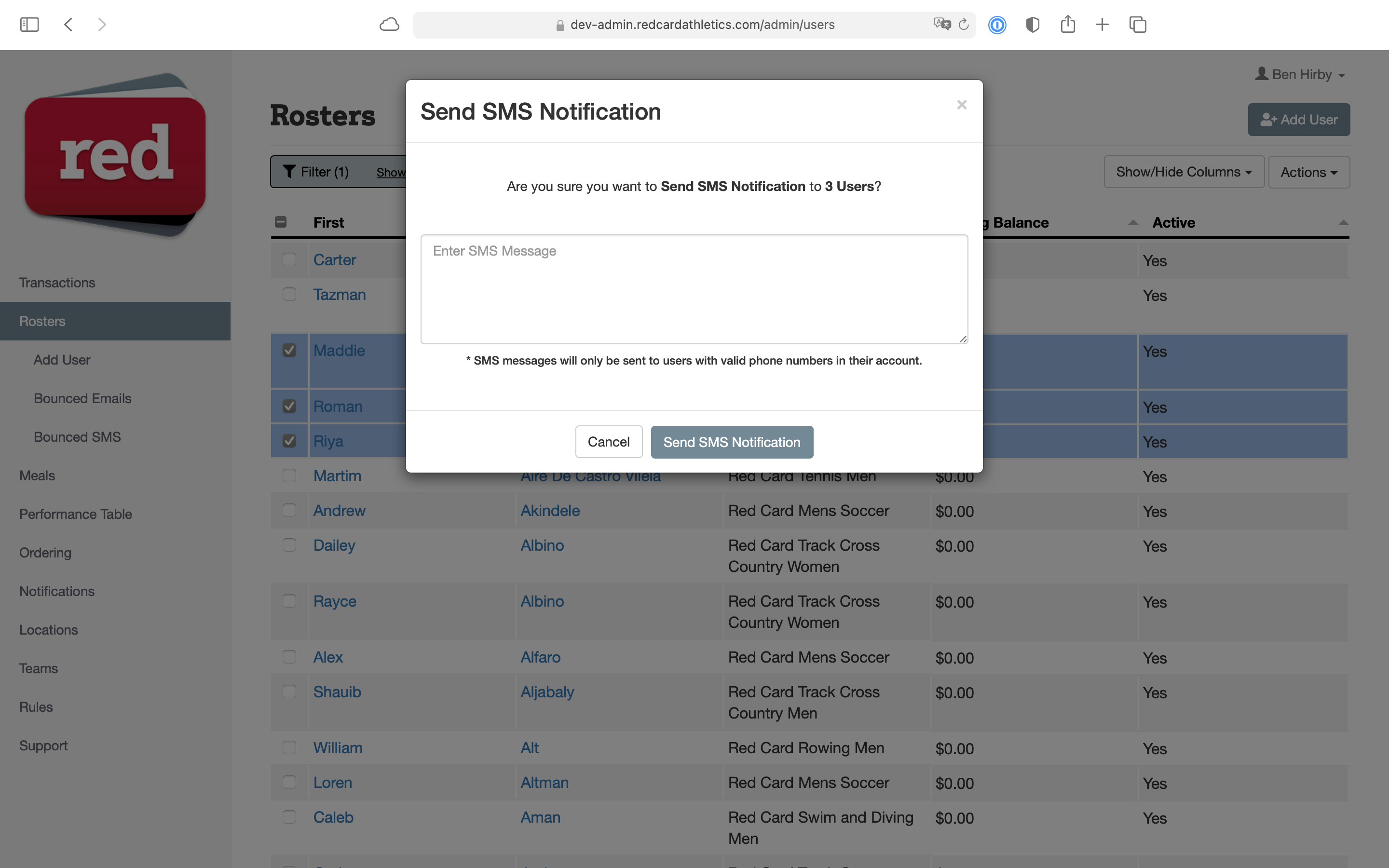Go forward with browser forward arrow
The image size is (1389, 868).
pyautogui.click(x=102, y=25)
